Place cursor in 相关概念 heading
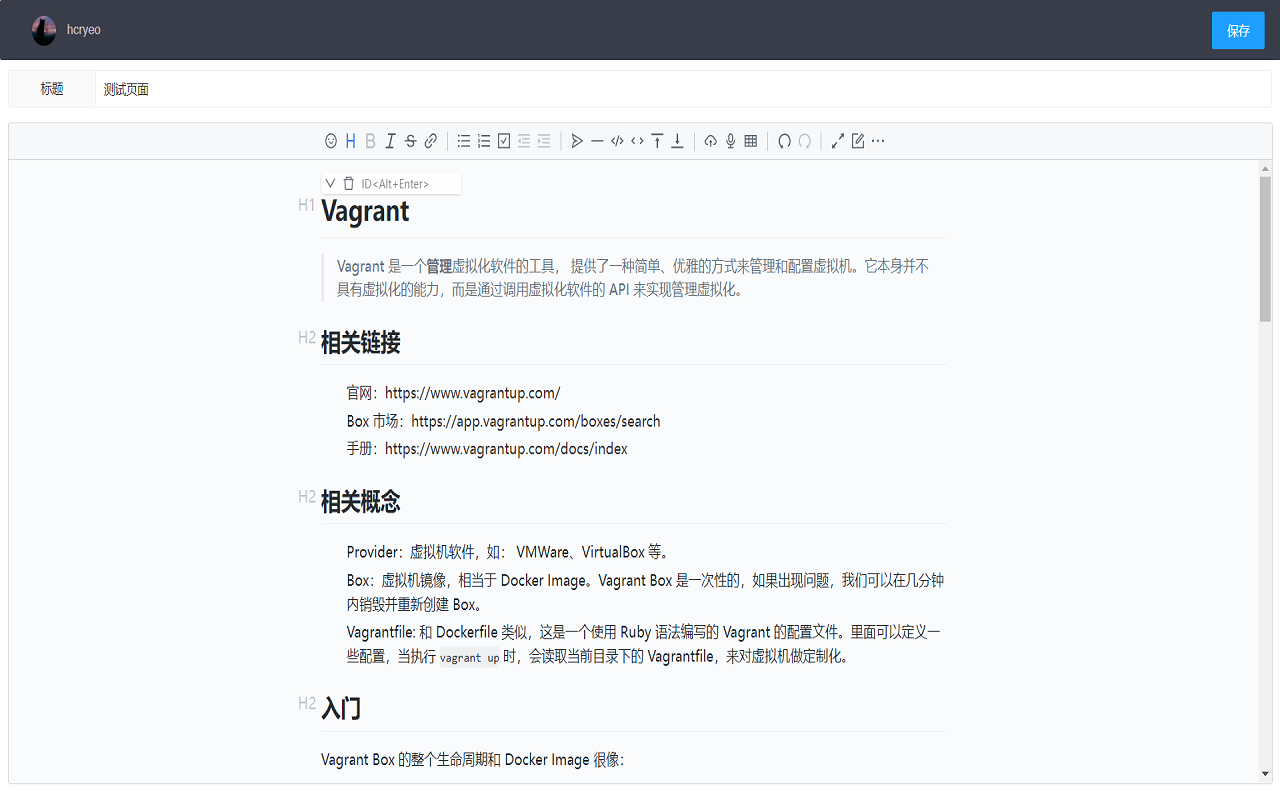 coord(361,501)
